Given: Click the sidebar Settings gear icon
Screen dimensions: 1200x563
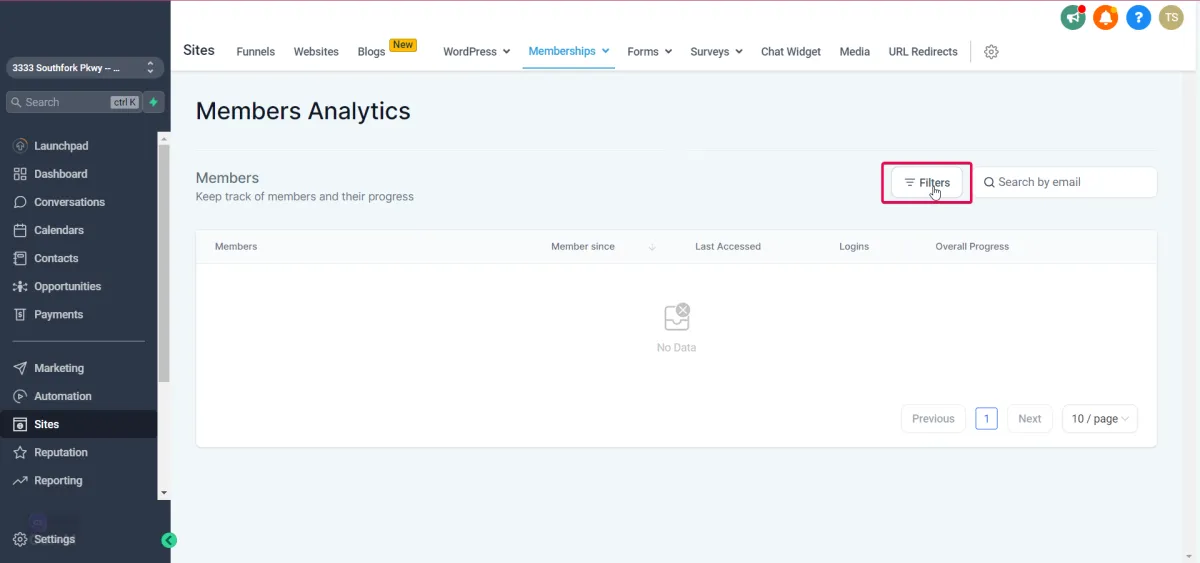Looking at the screenshot, I should pos(20,539).
